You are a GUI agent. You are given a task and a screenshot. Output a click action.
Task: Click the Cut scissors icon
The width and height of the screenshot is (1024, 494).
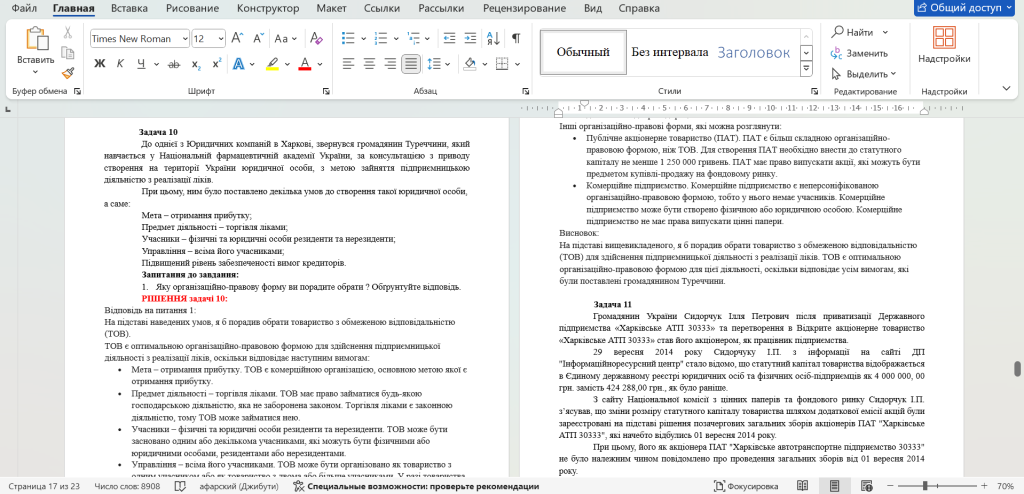pyautogui.click(x=68, y=32)
